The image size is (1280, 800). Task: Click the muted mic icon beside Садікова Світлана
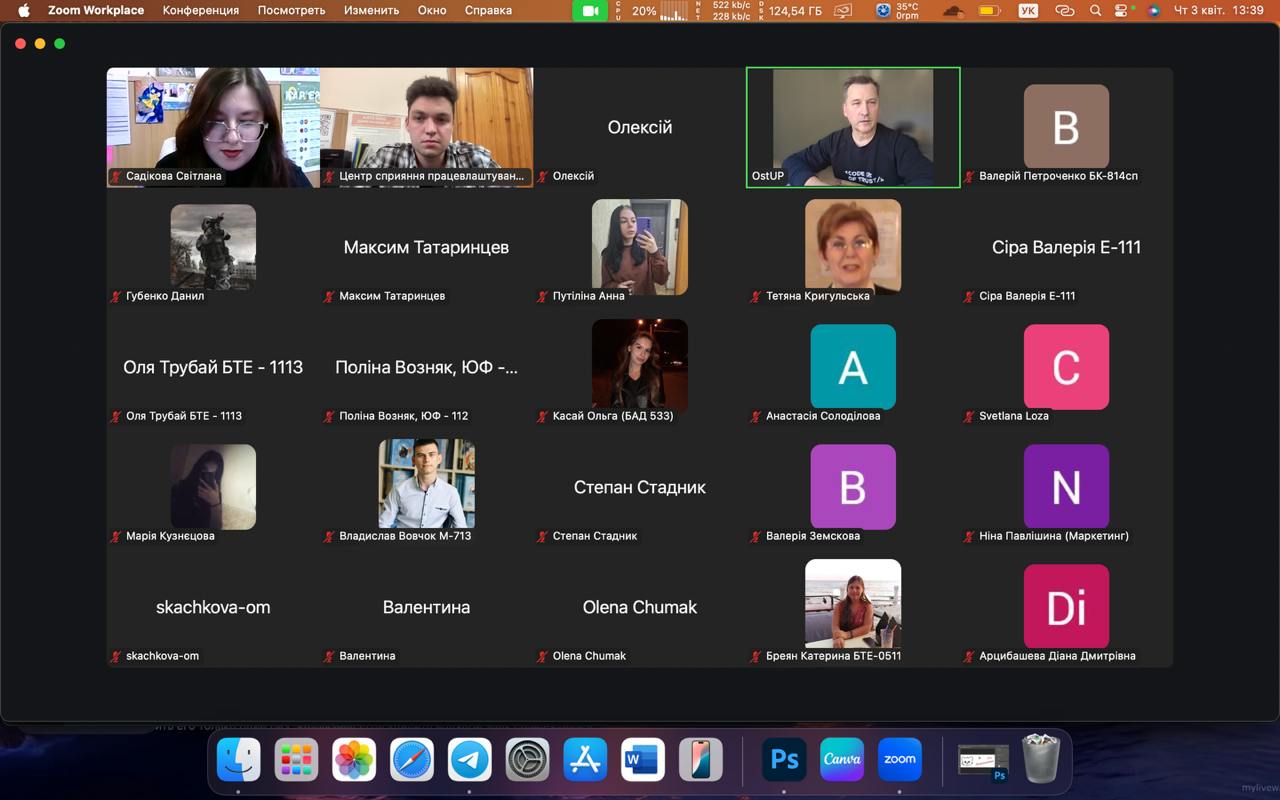tap(116, 176)
